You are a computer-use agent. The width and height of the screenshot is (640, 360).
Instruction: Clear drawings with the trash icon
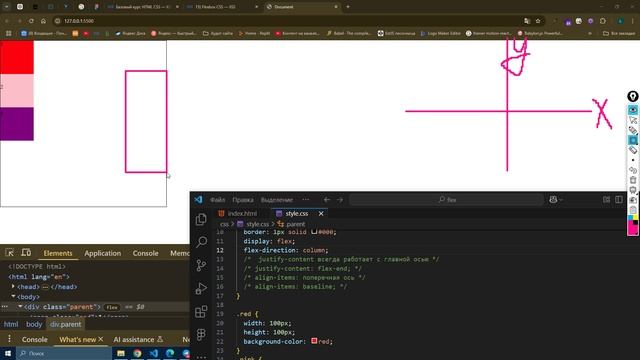633,180
